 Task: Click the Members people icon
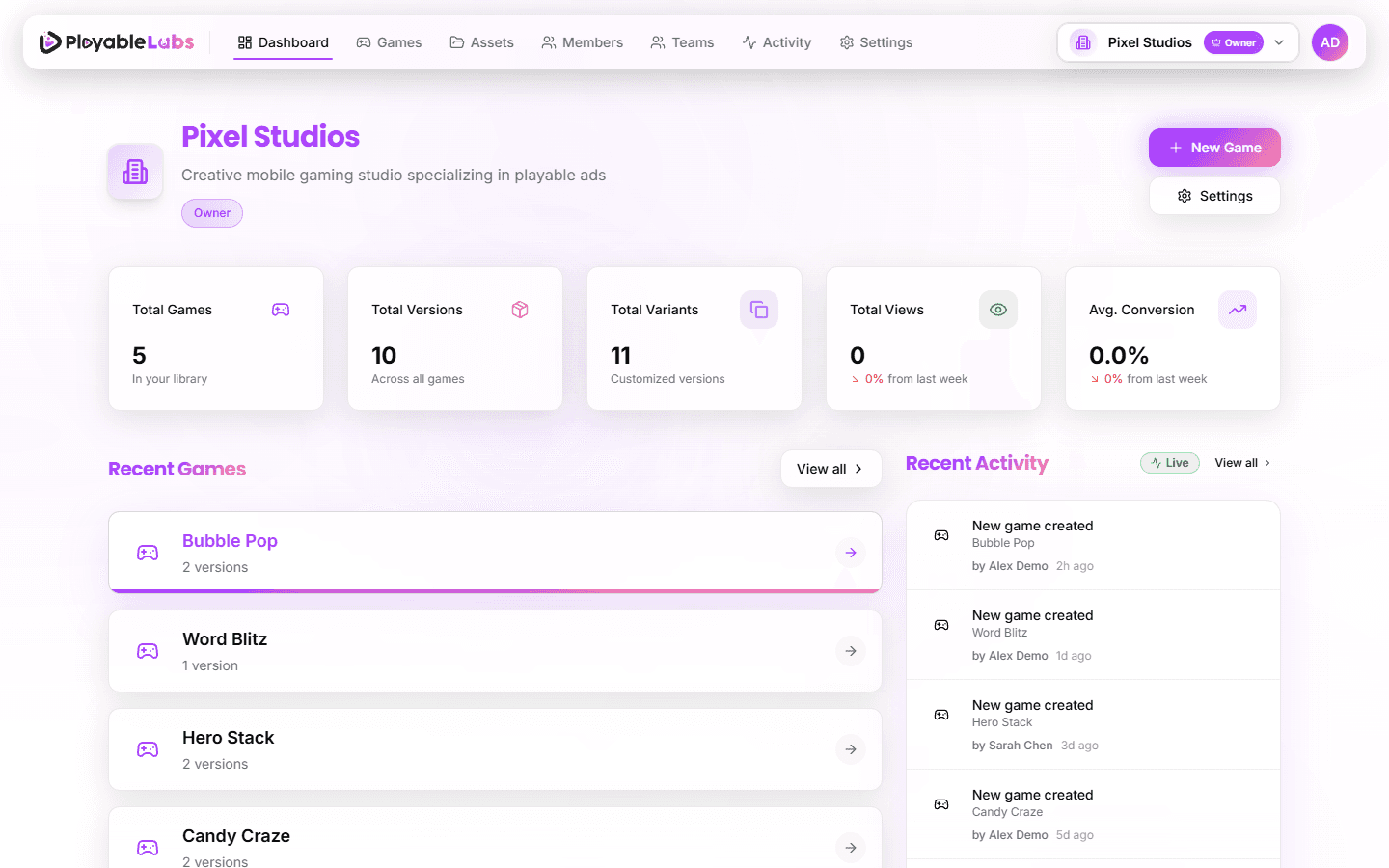click(548, 42)
